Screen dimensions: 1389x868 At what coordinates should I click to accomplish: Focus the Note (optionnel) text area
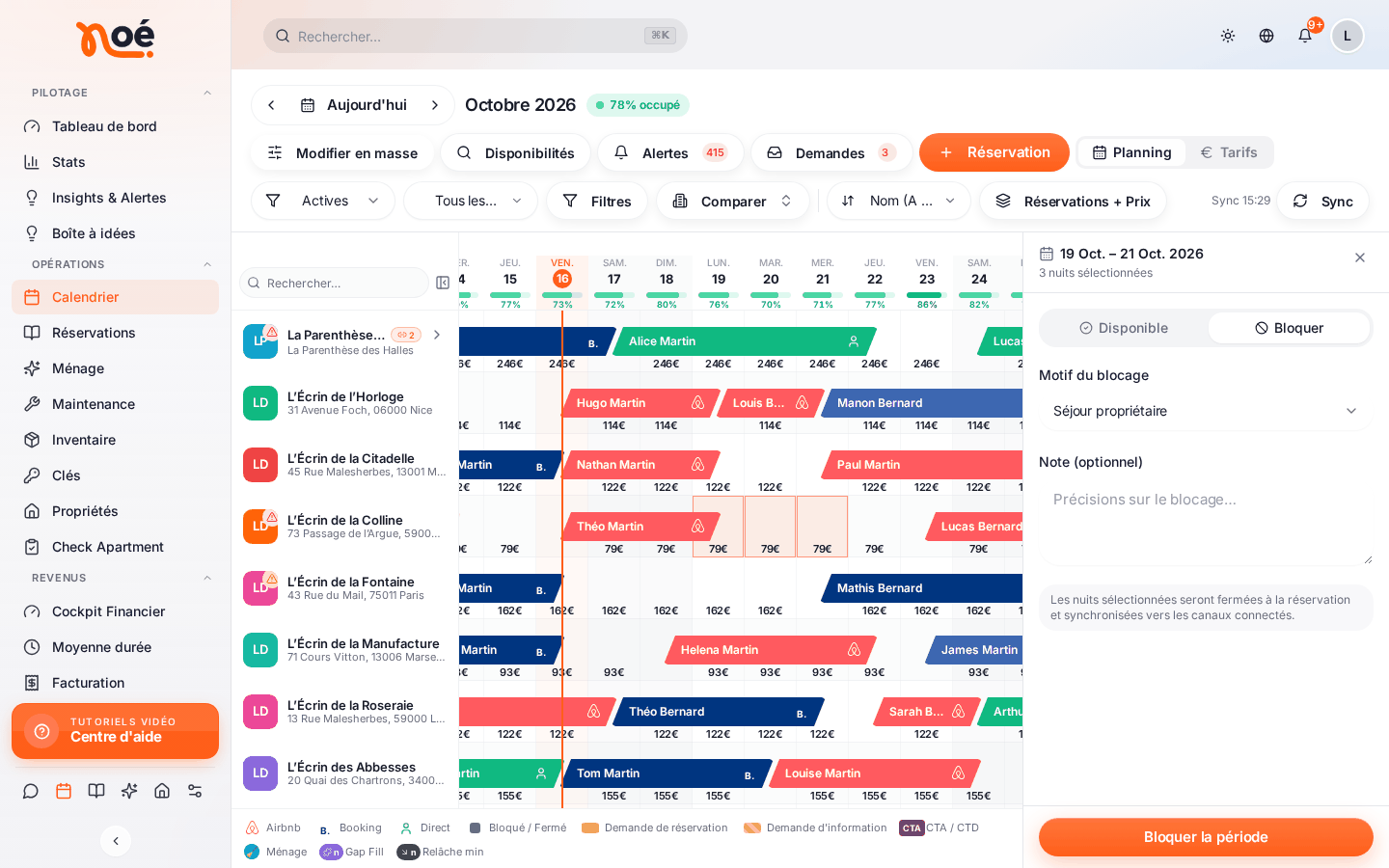coord(1206,523)
